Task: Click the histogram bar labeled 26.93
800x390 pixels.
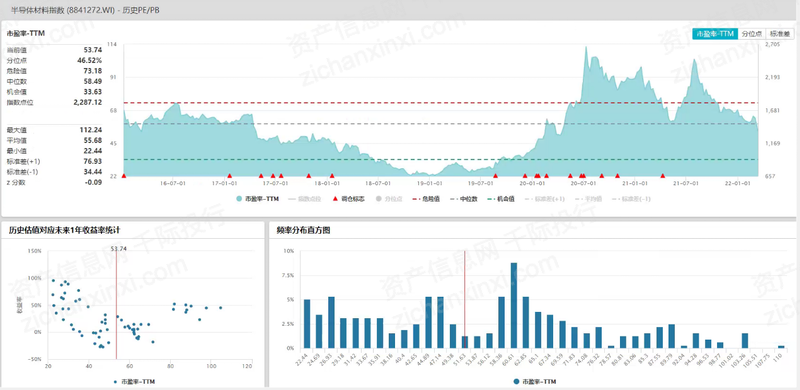Action: [331, 322]
